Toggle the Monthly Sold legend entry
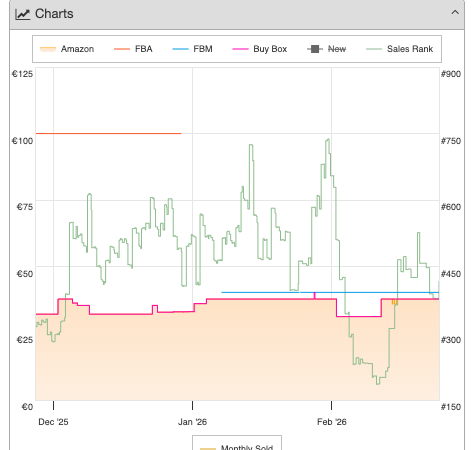Image resolution: width=474 pixels, height=450 pixels. pyautogui.click(x=237, y=447)
